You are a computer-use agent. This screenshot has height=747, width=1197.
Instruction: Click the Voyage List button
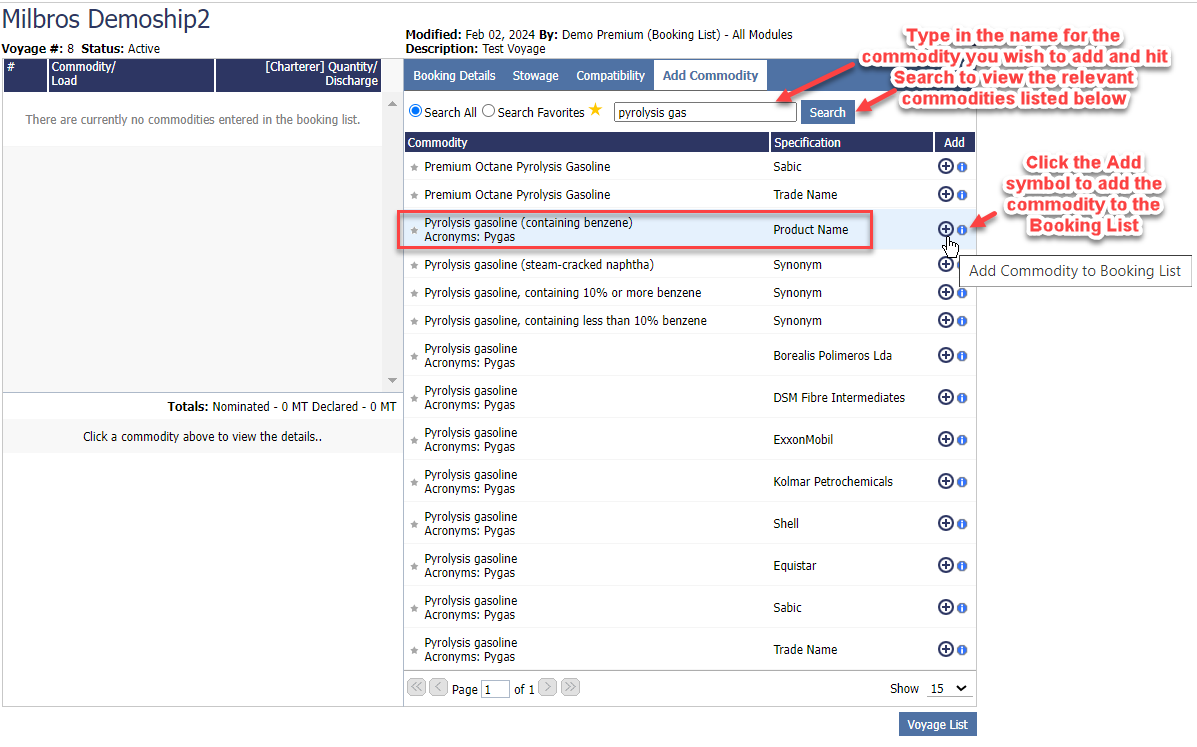click(937, 724)
